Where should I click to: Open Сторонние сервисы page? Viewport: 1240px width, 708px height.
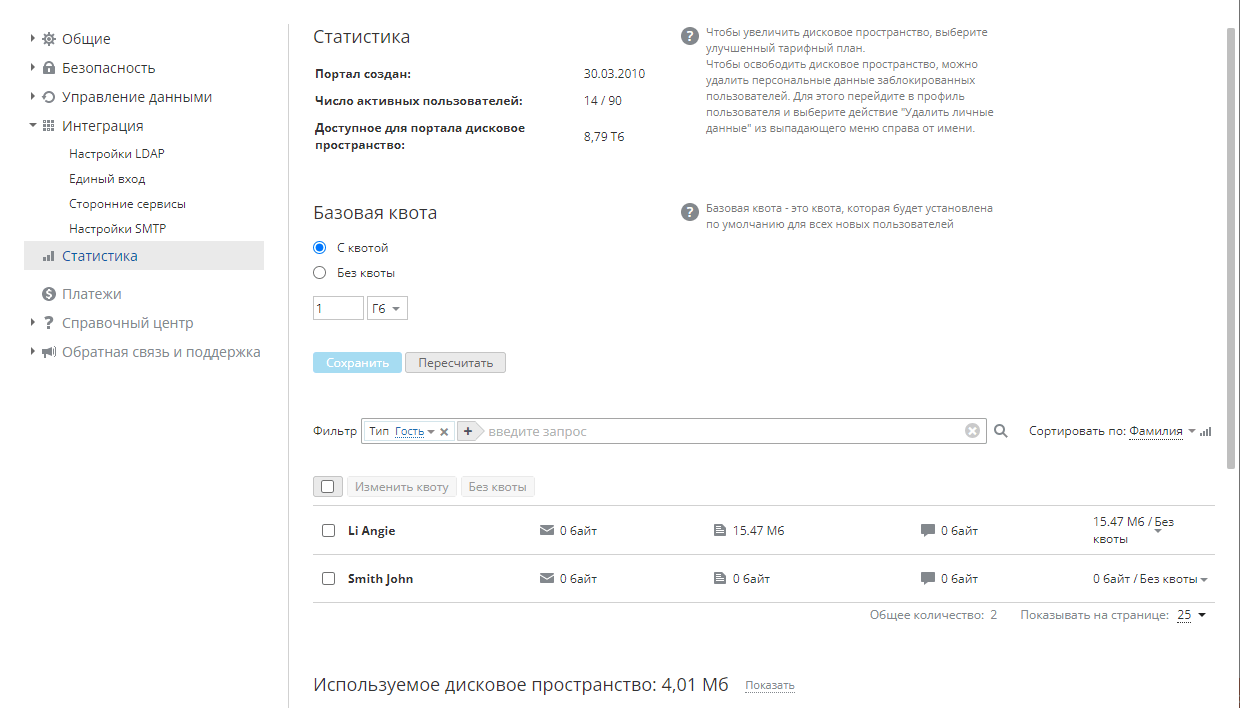tap(127, 204)
